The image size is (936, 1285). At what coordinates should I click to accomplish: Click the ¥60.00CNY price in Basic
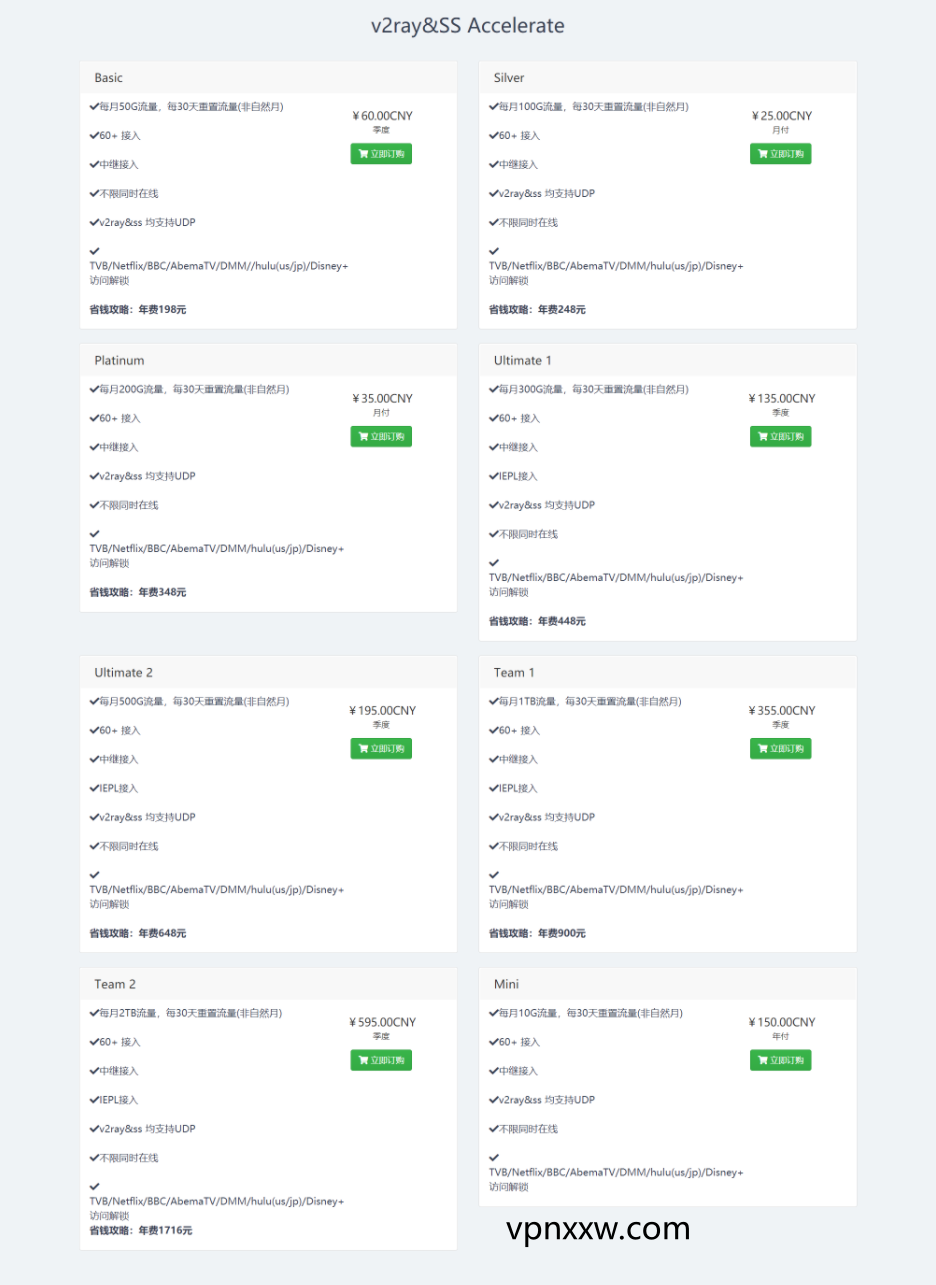tap(382, 116)
